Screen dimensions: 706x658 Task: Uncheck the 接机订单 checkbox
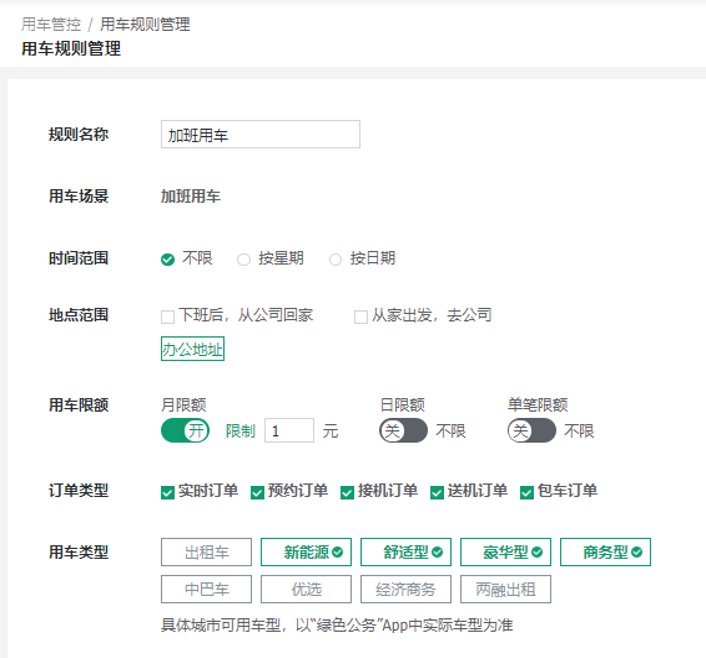click(x=348, y=492)
